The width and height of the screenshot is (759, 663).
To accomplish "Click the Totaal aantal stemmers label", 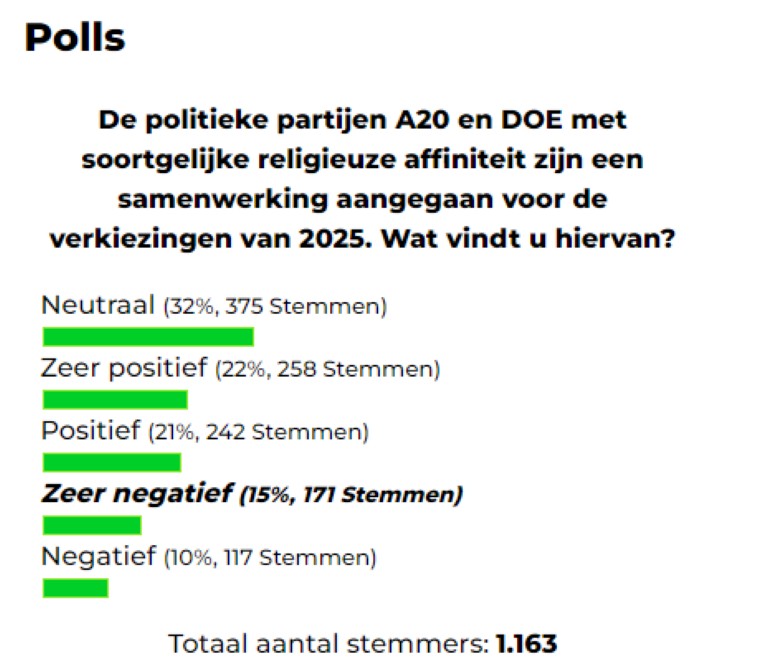I will pos(328,643).
